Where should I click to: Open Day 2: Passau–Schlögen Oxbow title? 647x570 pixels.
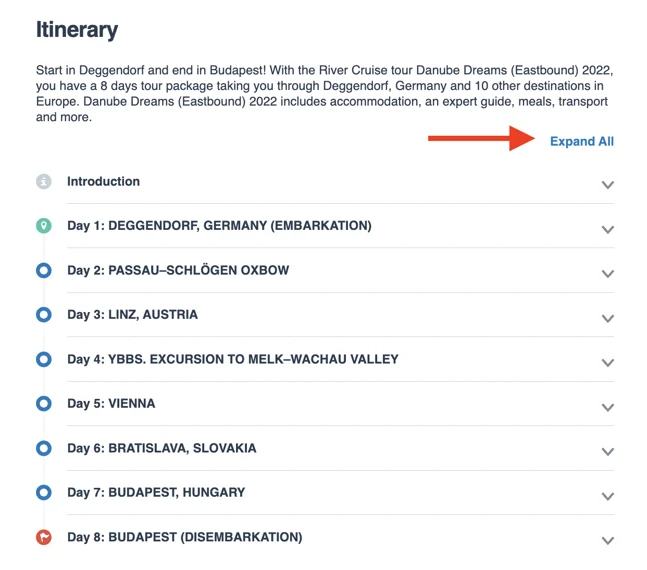(x=178, y=270)
